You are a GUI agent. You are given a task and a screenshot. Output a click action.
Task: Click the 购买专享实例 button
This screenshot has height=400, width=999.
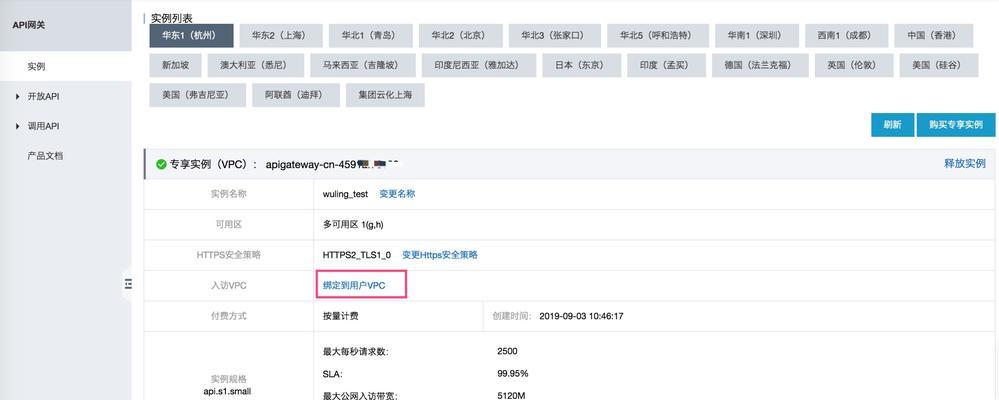[956, 125]
